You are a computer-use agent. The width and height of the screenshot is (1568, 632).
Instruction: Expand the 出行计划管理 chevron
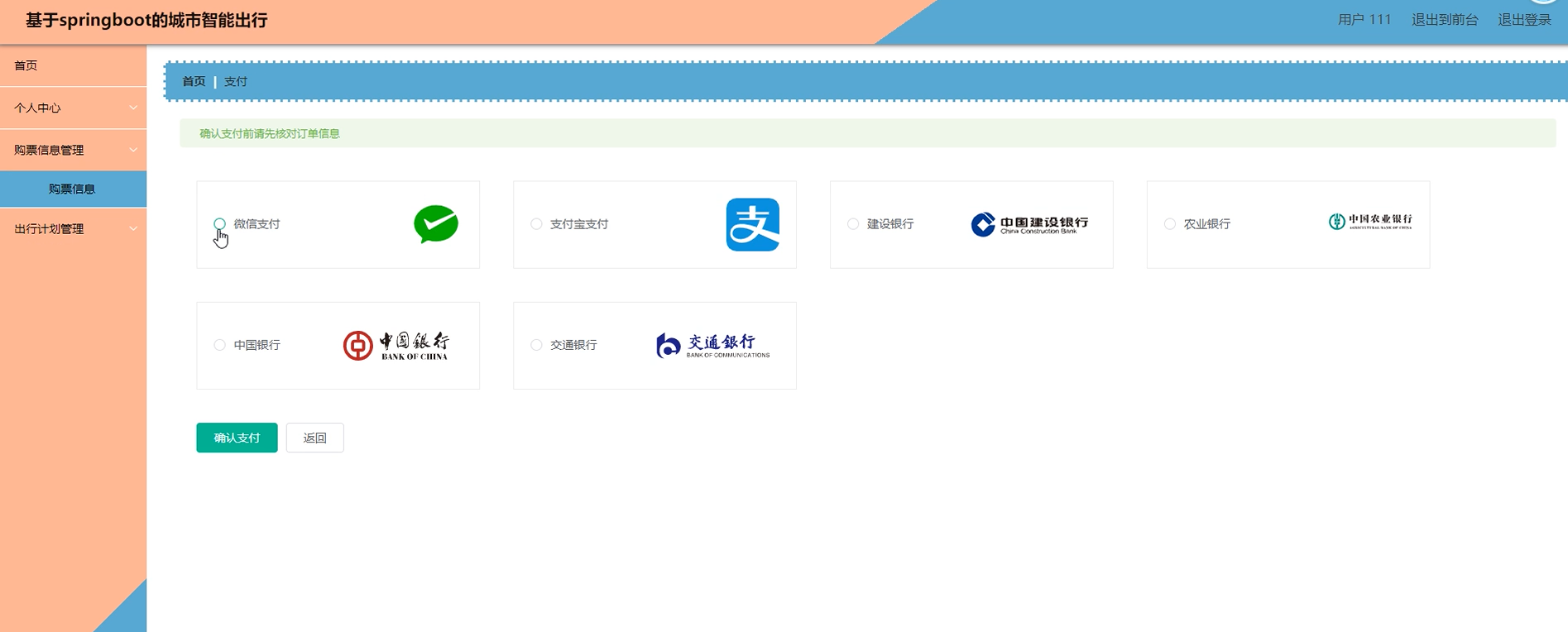[133, 228]
